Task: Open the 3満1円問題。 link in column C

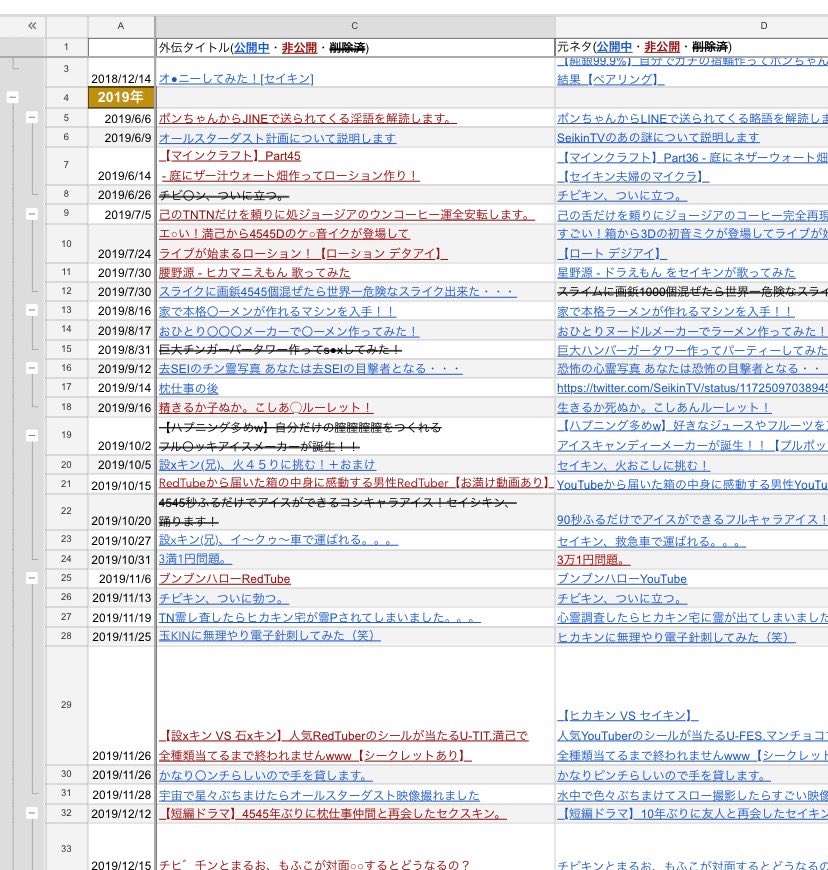Action: pyautogui.click(x=195, y=559)
